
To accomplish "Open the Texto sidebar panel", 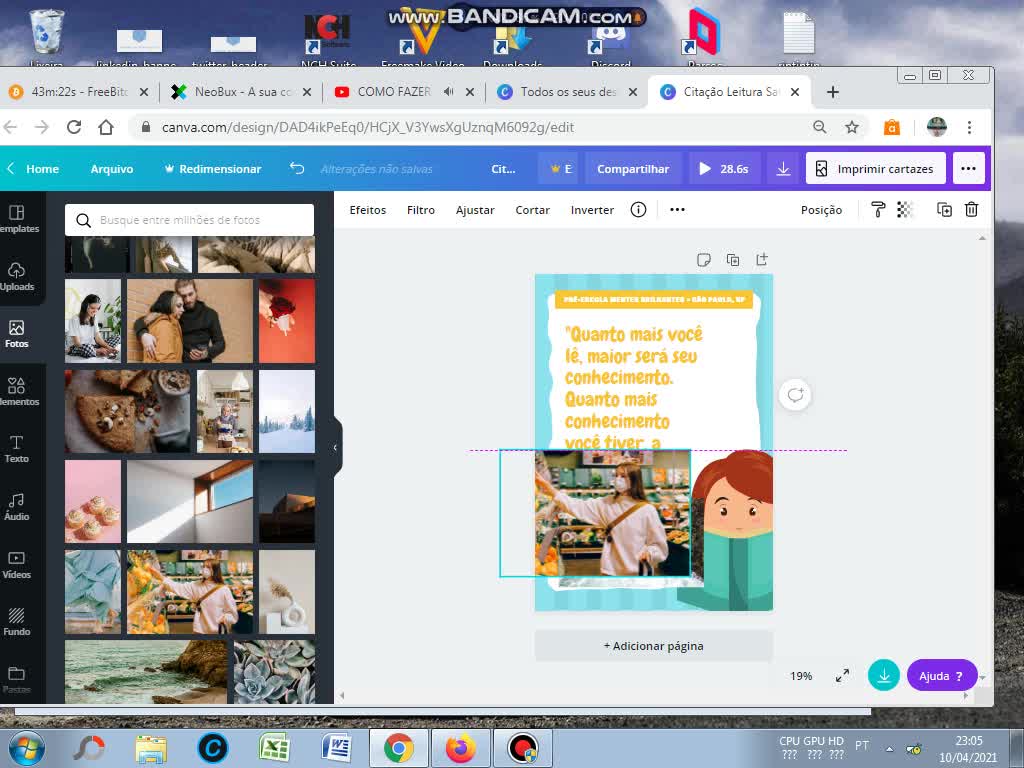I will tap(17, 449).
